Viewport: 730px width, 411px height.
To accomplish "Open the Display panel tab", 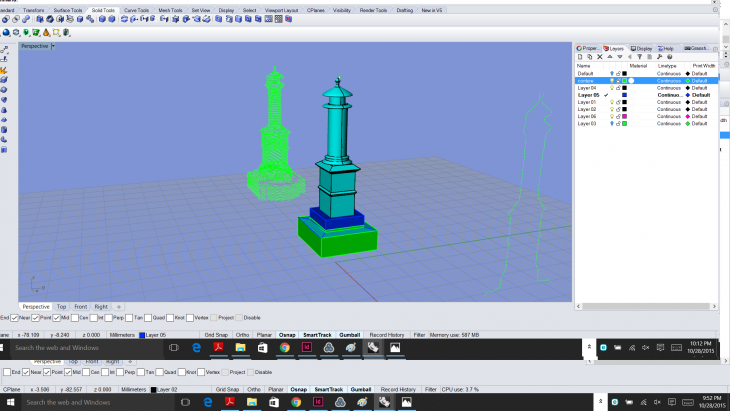I will pos(642,48).
